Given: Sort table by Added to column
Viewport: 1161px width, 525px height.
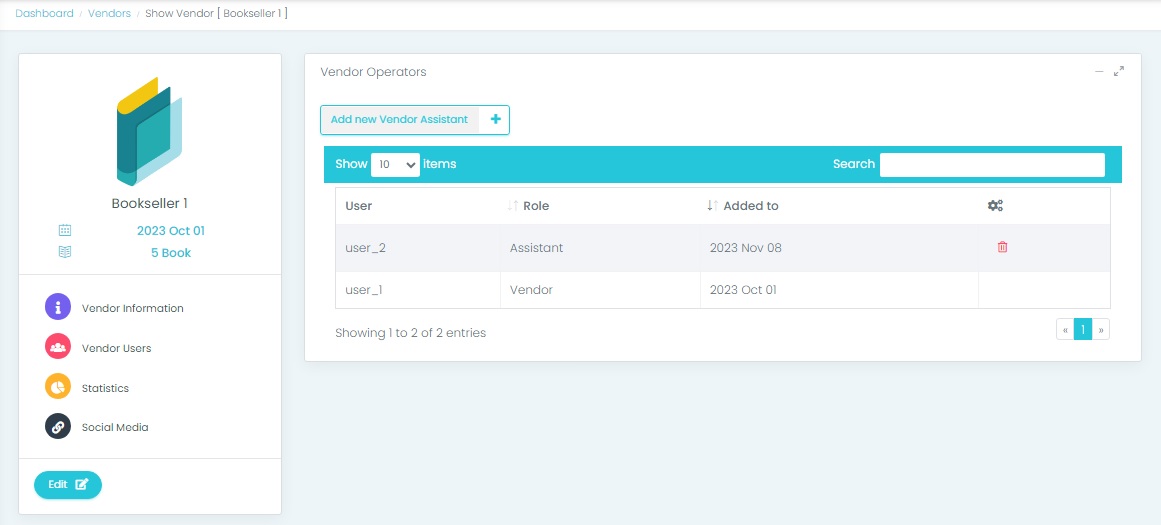Looking at the screenshot, I should pyautogui.click(x=750, y=206).
